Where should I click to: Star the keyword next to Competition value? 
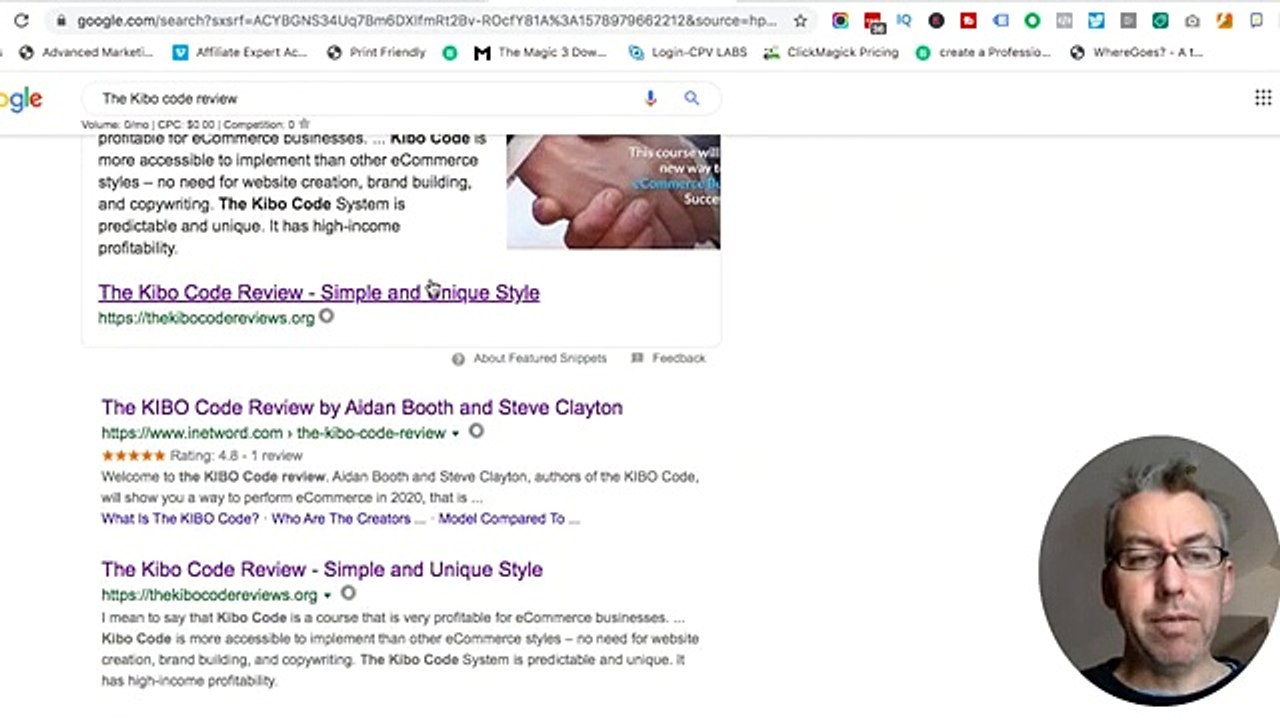(x=304, y=124)
